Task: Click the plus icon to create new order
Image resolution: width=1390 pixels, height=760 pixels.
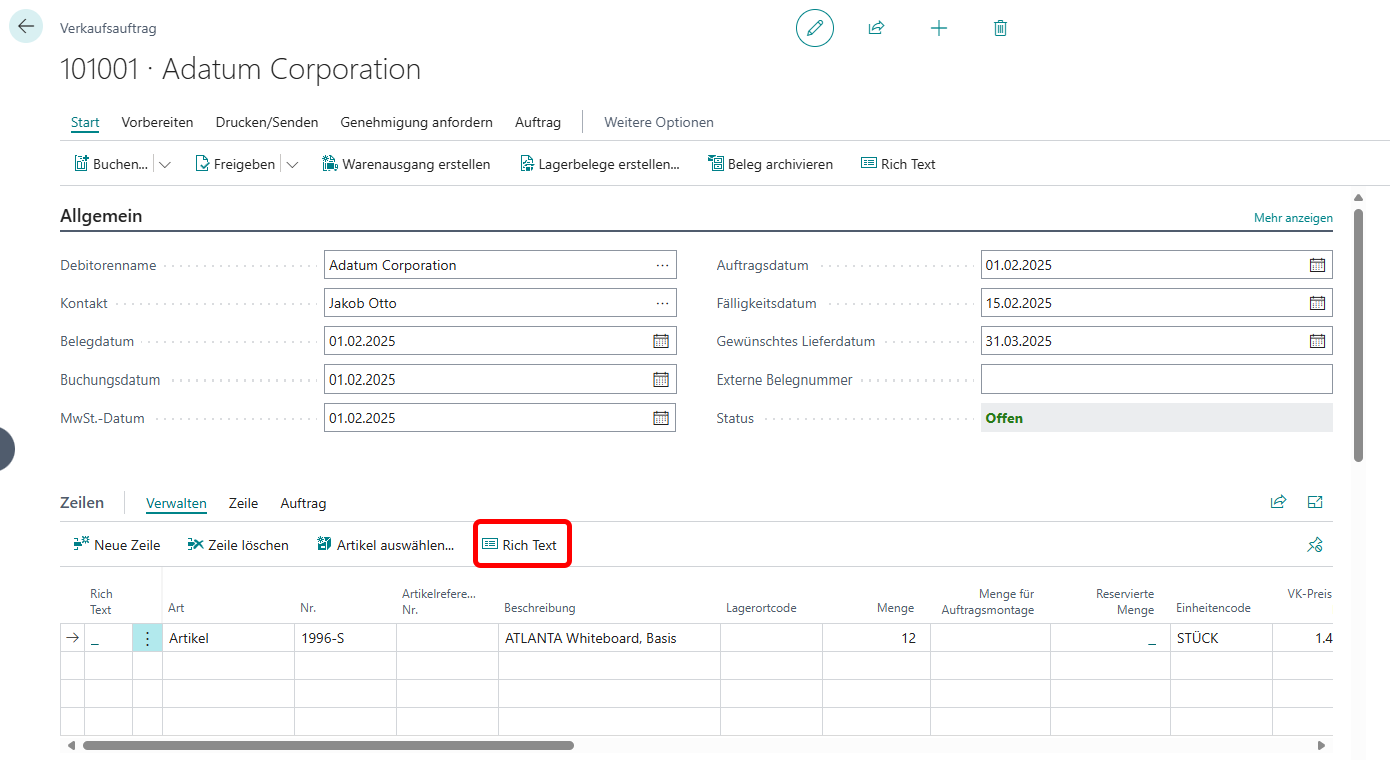Action: tap(938, 28)
